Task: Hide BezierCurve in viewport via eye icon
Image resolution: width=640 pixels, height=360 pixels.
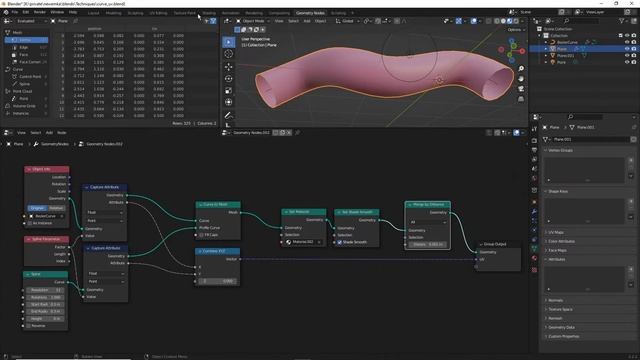Action: click(627, 42)
